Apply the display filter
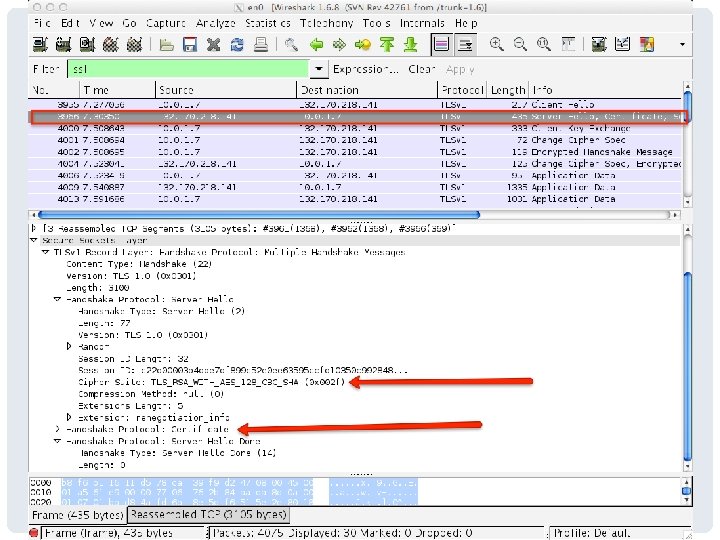The width and height of the screenshot is (720, 540). coord(460,69)
